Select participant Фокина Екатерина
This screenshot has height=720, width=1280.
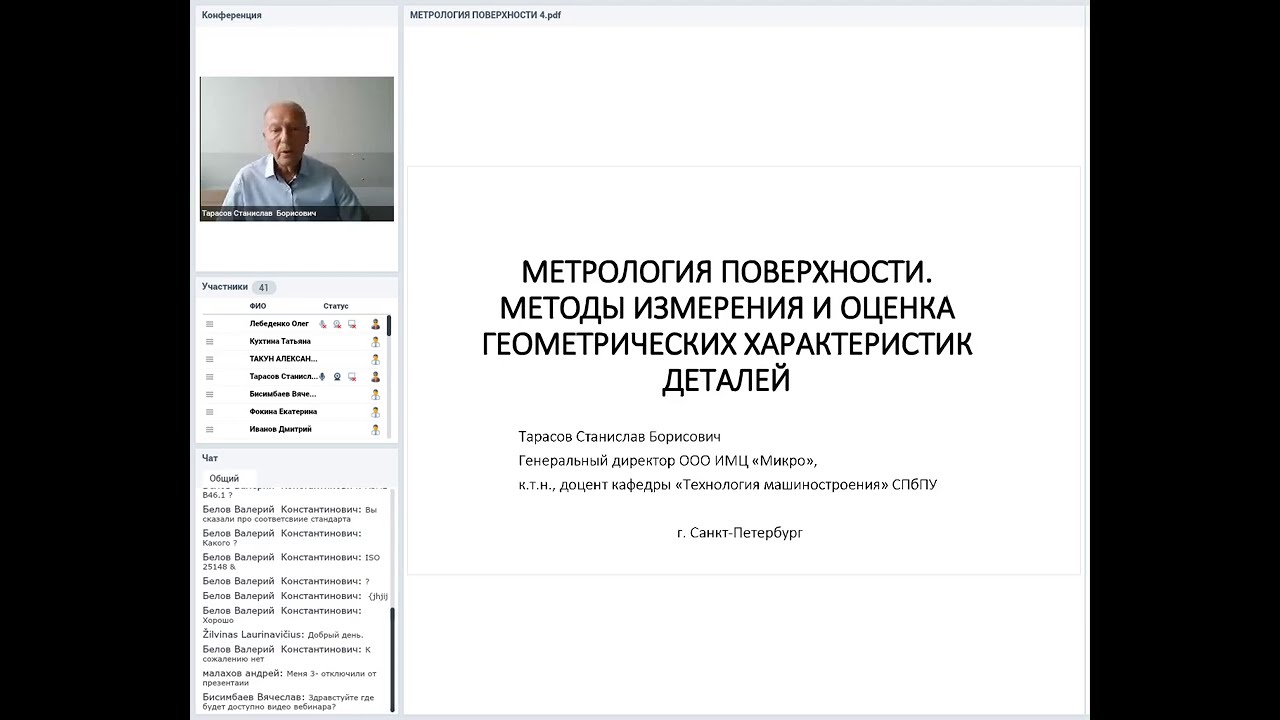click(x=283, y=412)
